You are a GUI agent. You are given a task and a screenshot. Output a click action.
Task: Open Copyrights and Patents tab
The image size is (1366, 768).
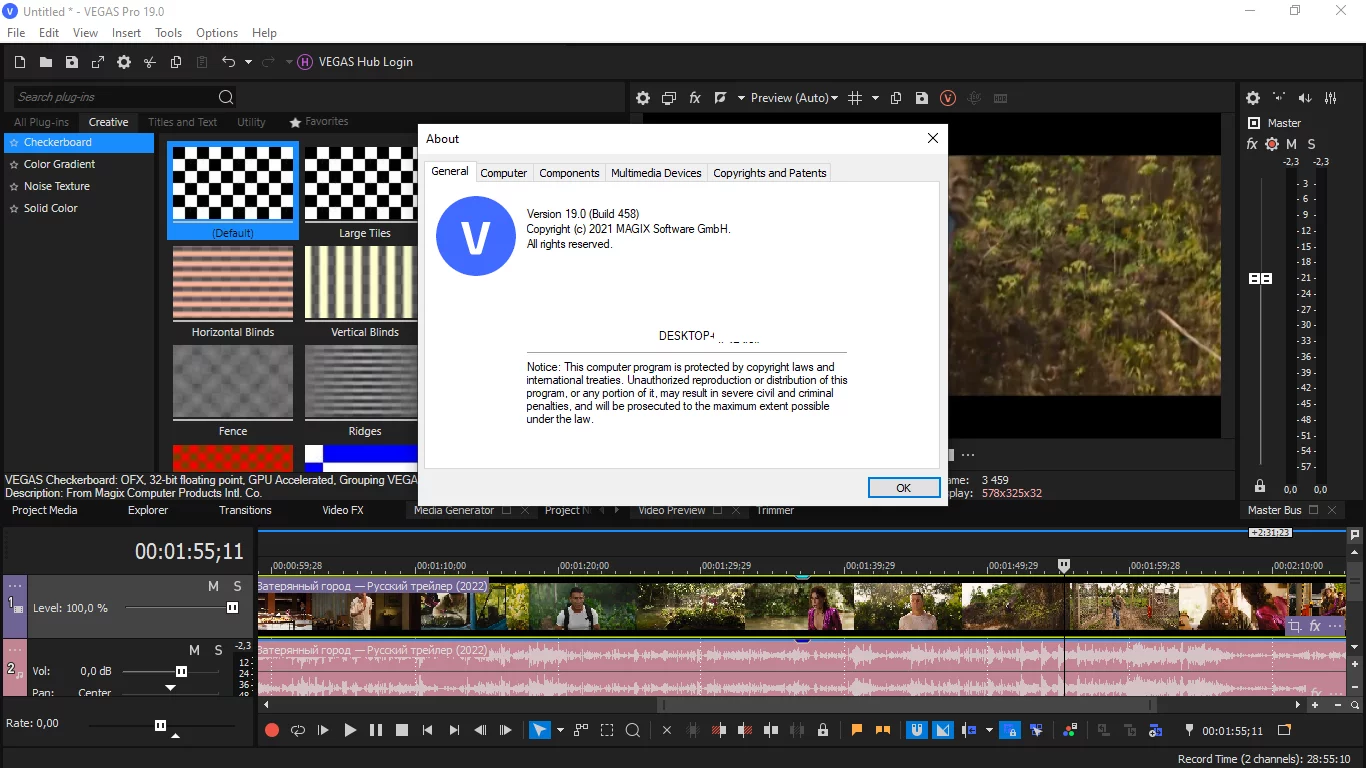pyautogui.click(x=770, y=173)
